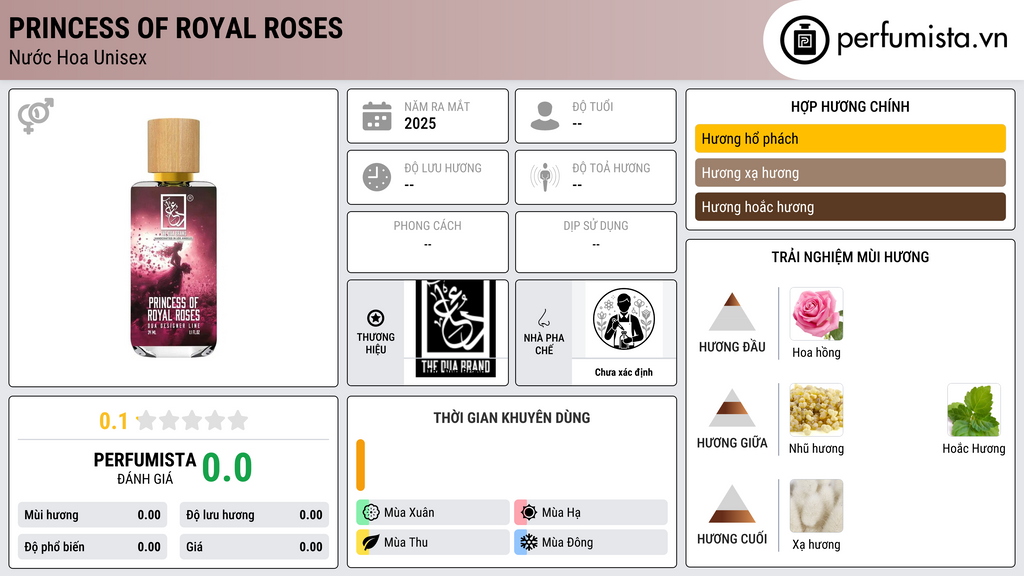Click the five-star rating row

point(193,420)
